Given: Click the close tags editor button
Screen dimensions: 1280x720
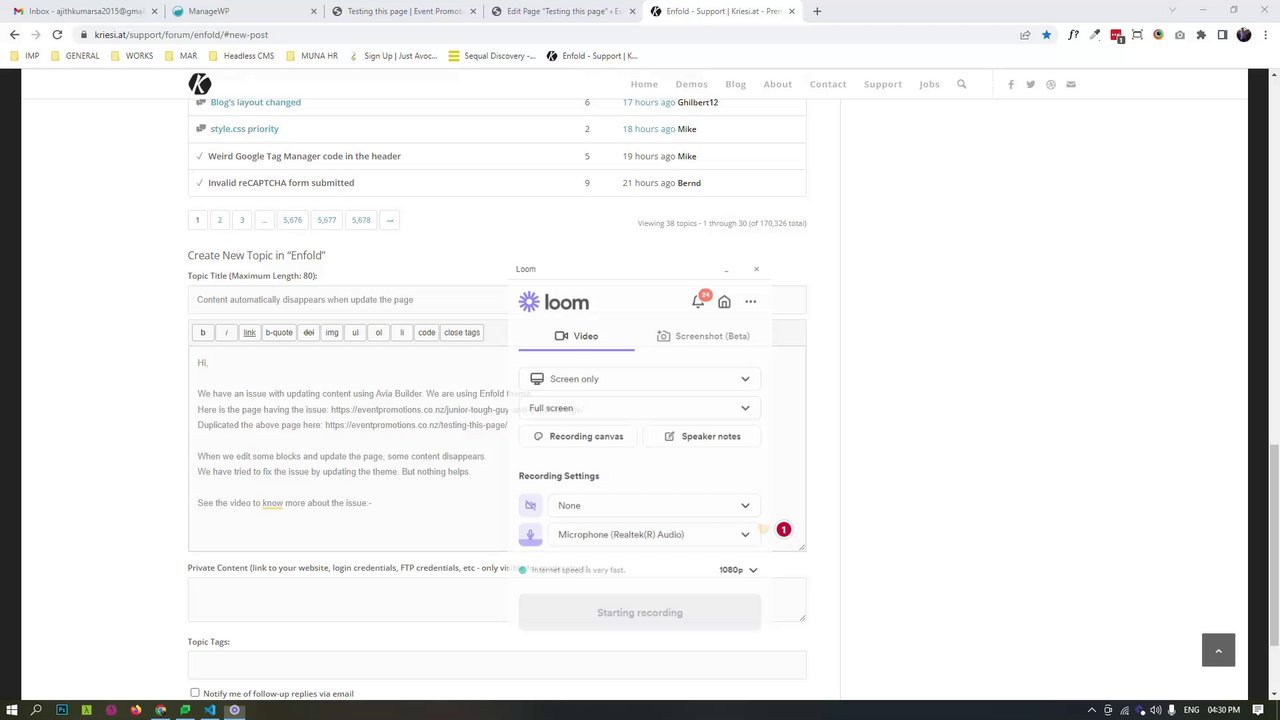Looking at the screenshot, I should pos(462,332).
